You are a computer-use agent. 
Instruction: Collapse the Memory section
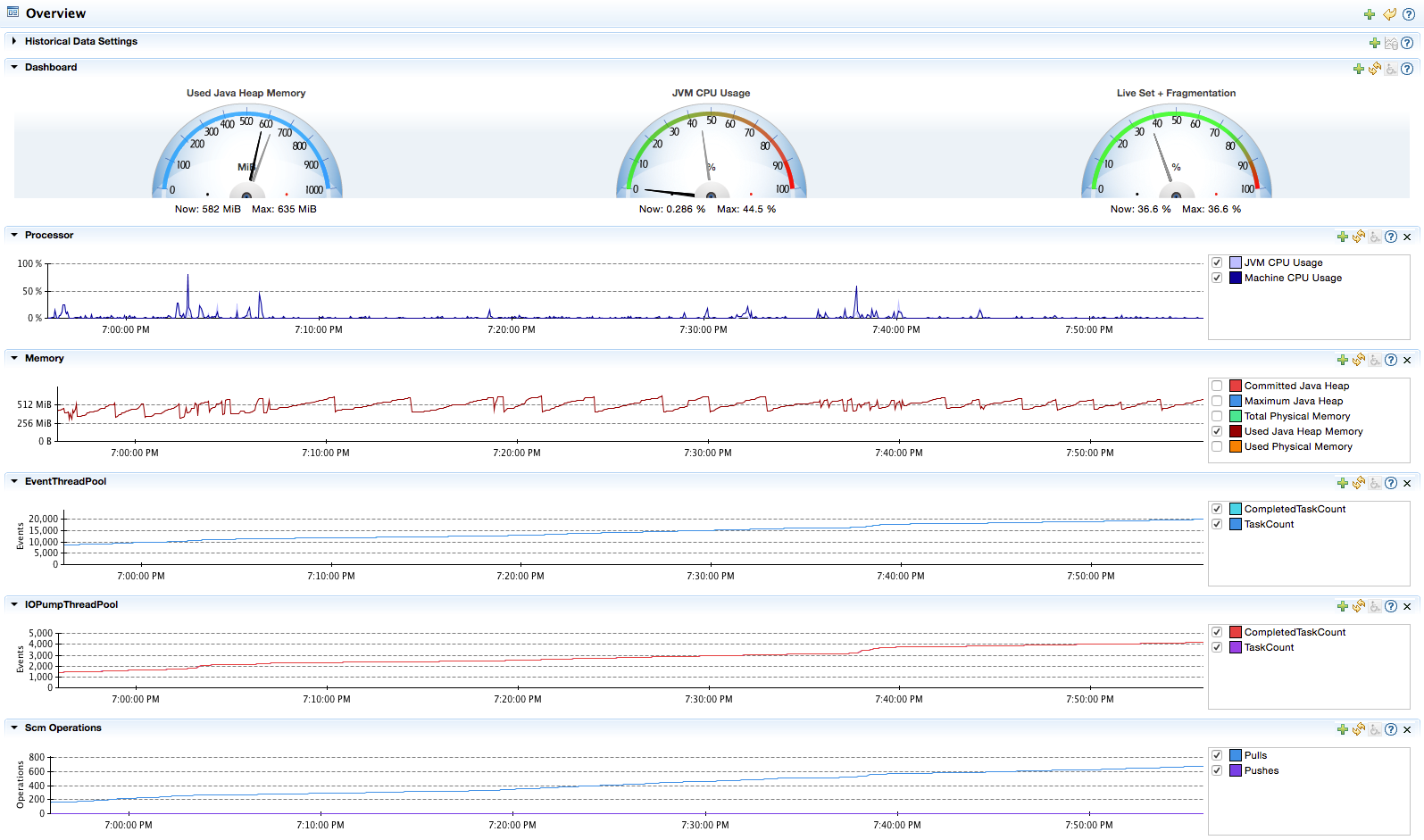pos(14,358)
